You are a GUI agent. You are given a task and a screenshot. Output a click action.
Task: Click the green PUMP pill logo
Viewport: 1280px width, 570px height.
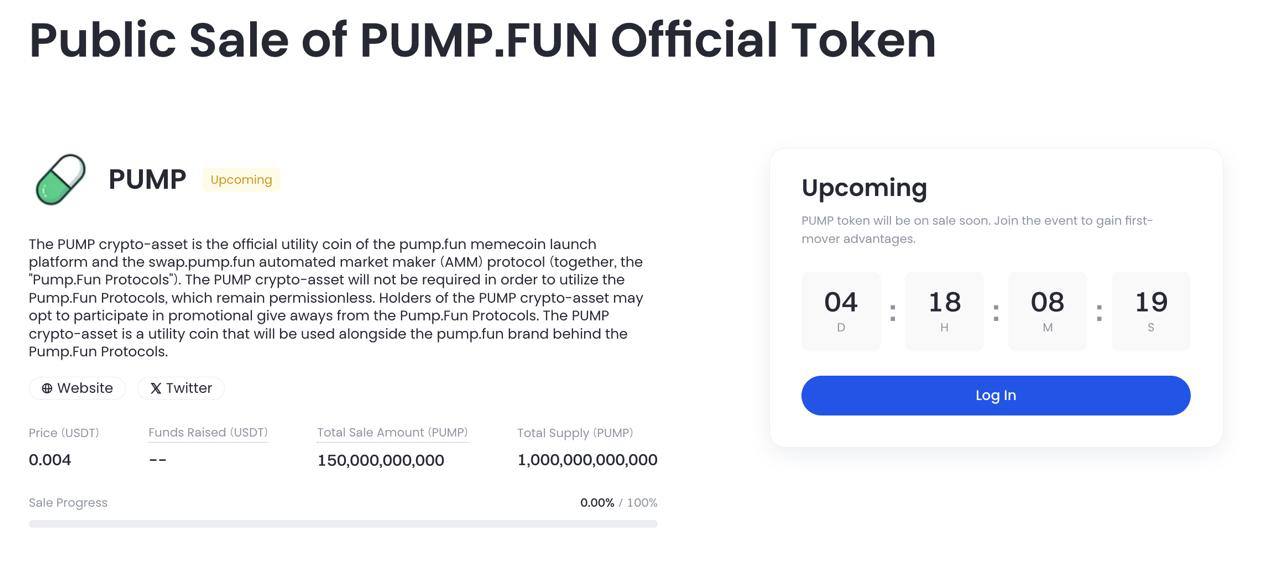61,180
